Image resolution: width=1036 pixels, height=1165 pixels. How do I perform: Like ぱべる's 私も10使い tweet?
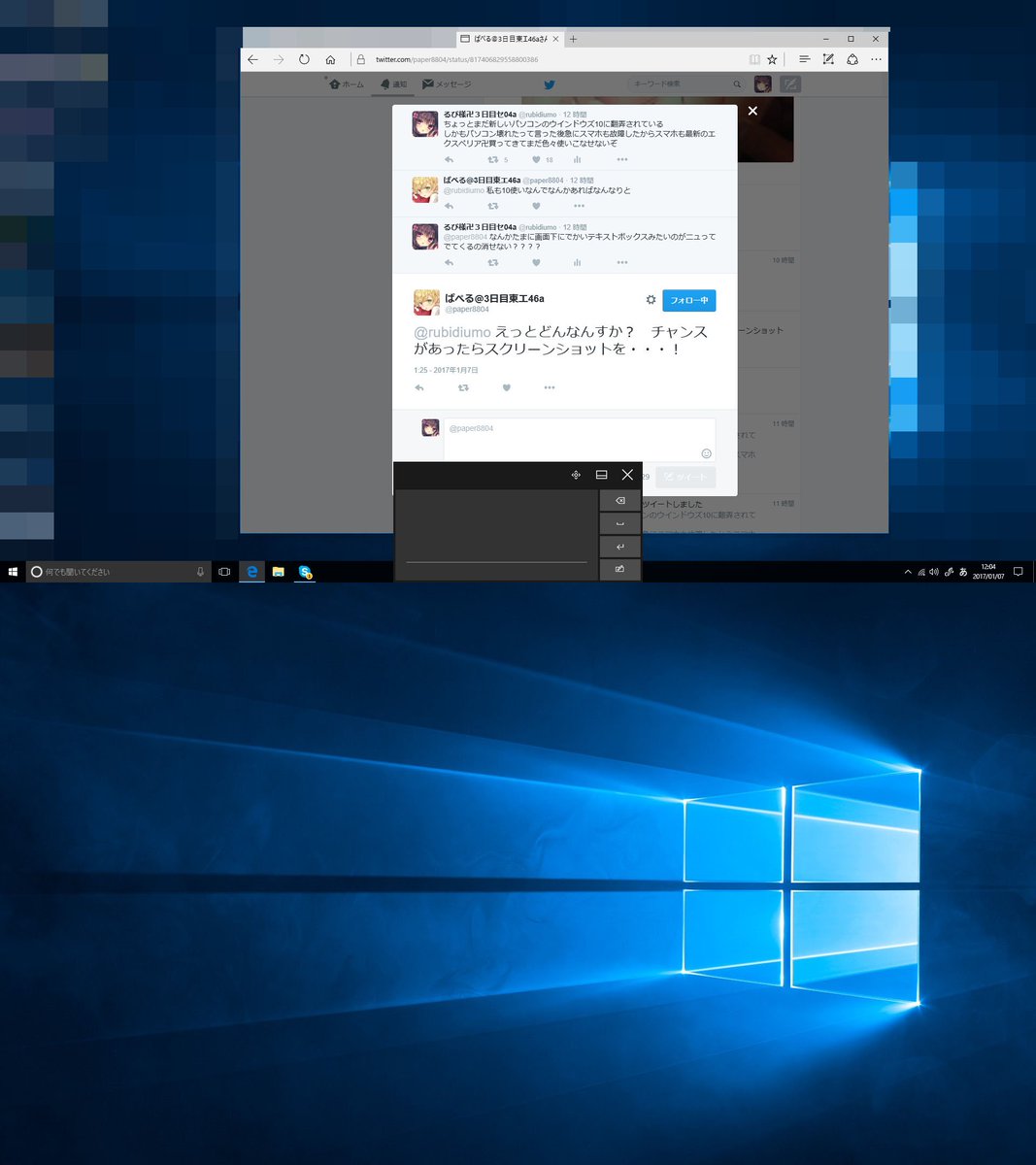click(x=536, y=206)
